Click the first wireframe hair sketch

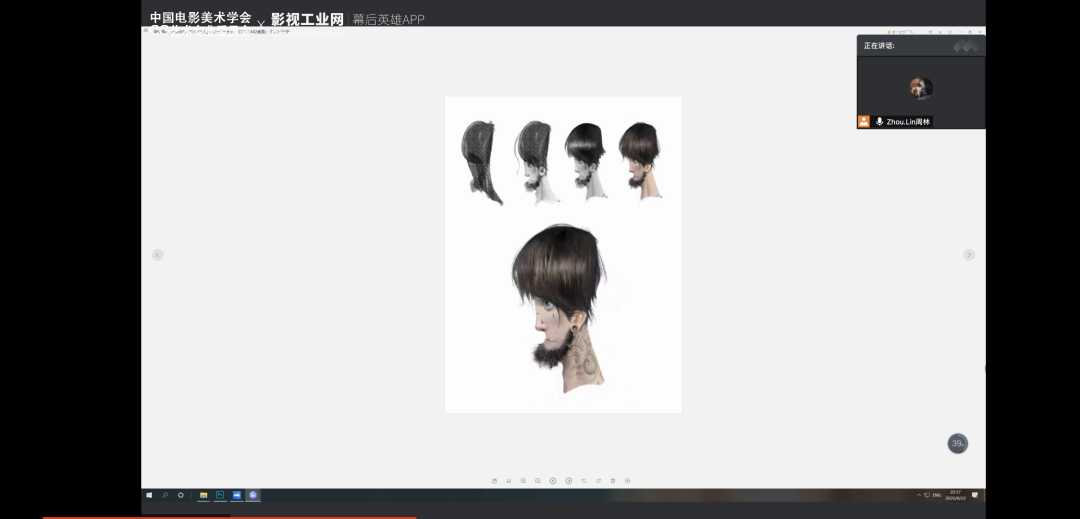click(481, 162)
